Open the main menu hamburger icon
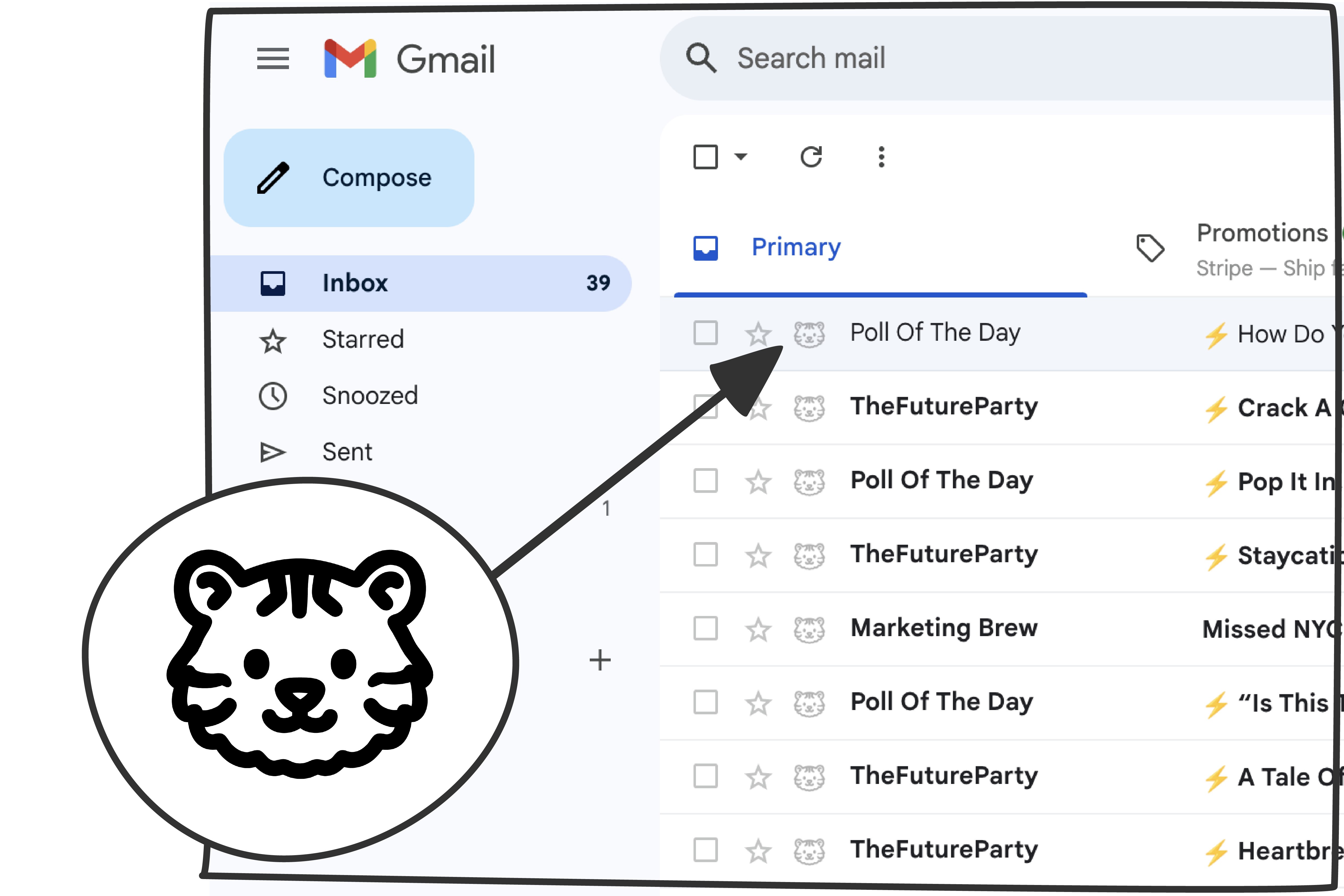This screenshot has height=896, width=1344. (x=273, y=58)
